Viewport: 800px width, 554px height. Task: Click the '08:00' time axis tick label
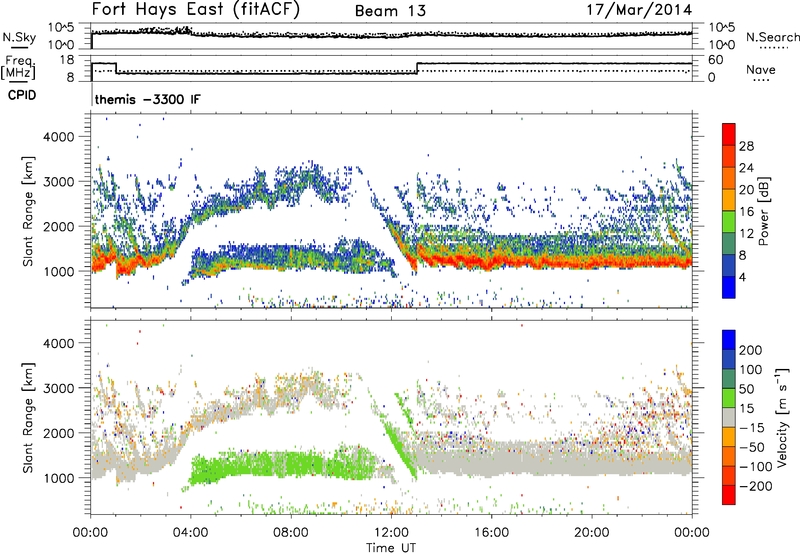(x=291, y=533)
